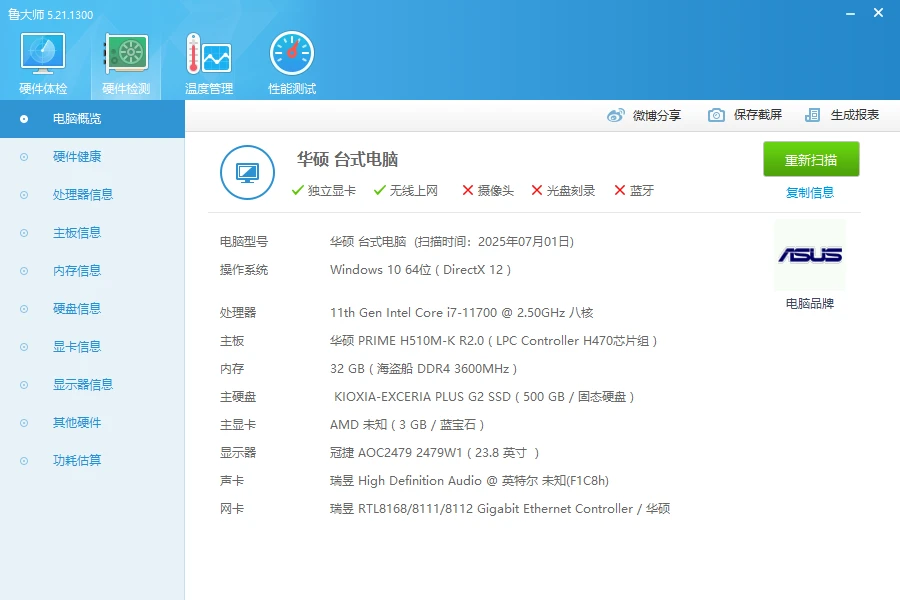Click the bullet beside 硬件健康
The height and width of the screenshot is (600, 900).
coord(24,157)
